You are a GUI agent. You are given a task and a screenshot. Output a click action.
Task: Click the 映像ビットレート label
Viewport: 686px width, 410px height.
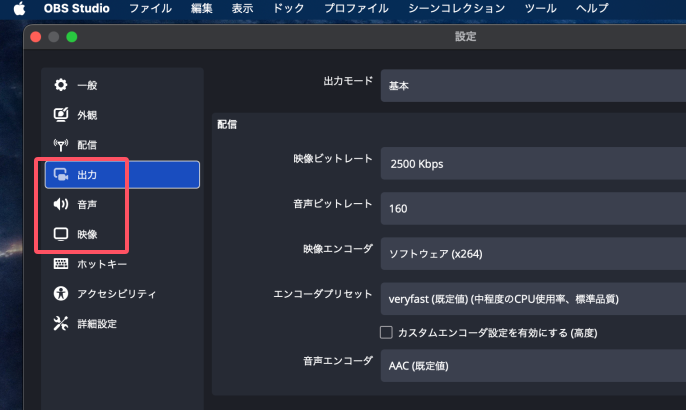tap(332, 158)
